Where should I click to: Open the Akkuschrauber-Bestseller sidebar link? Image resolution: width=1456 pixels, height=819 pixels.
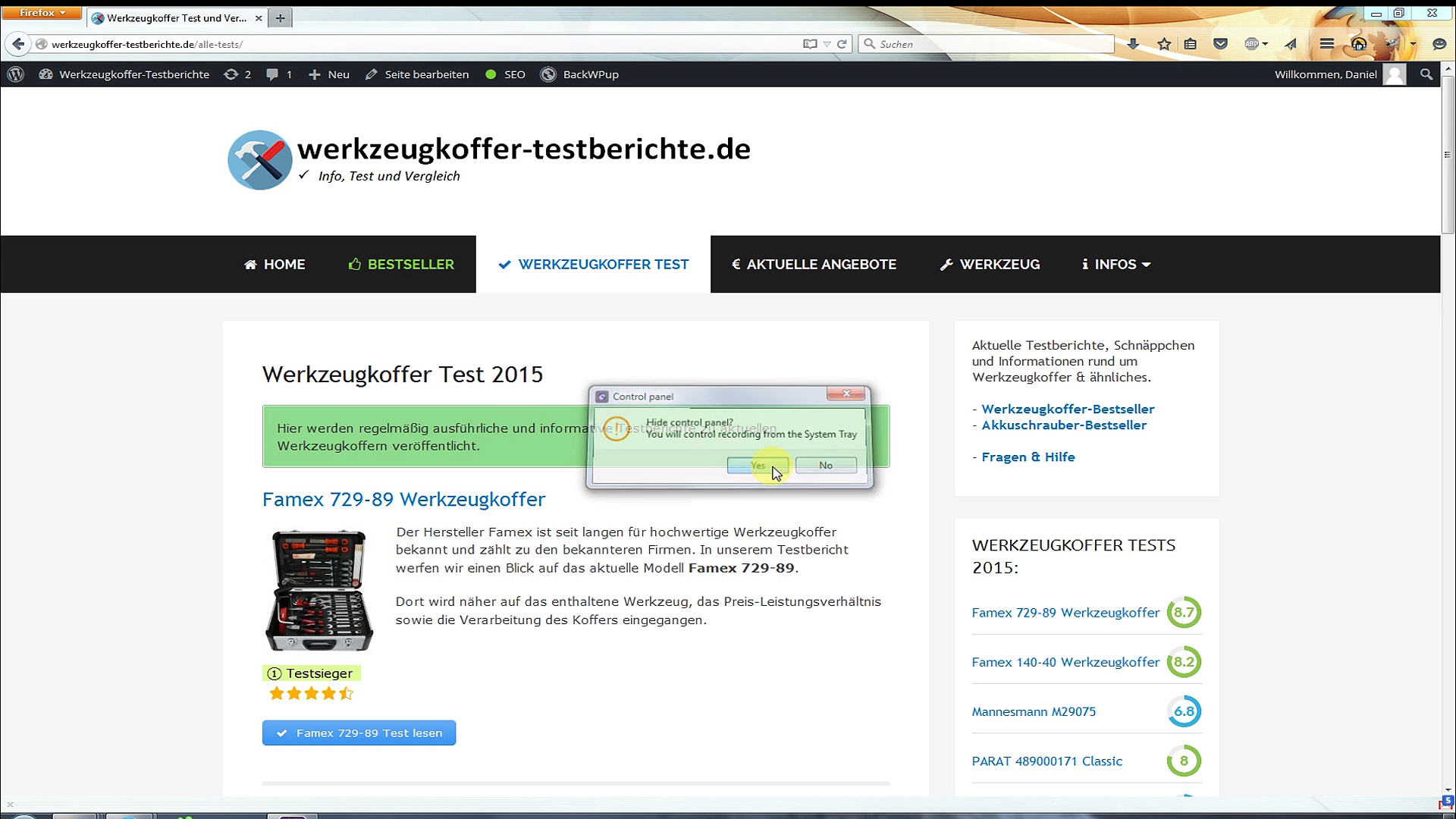coord(1063,425)
